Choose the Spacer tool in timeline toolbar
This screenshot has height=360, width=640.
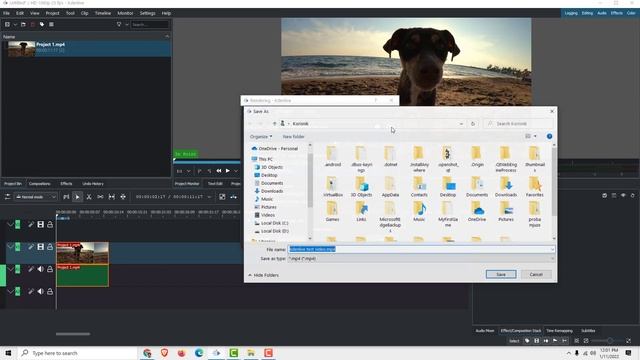(x=100, y=197)
